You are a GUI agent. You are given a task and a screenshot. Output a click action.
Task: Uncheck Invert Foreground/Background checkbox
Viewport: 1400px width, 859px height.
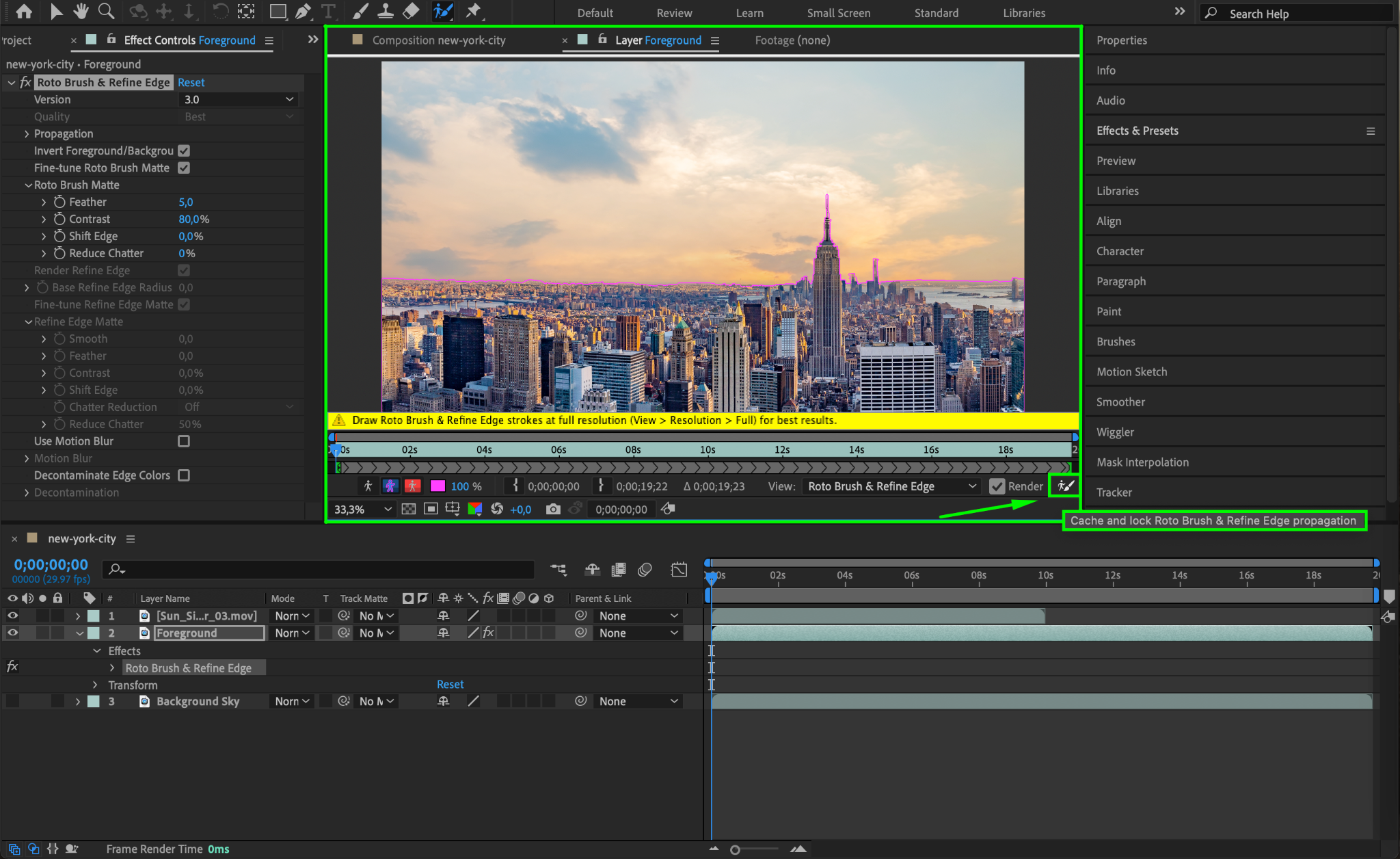click(x=184, y=150)
